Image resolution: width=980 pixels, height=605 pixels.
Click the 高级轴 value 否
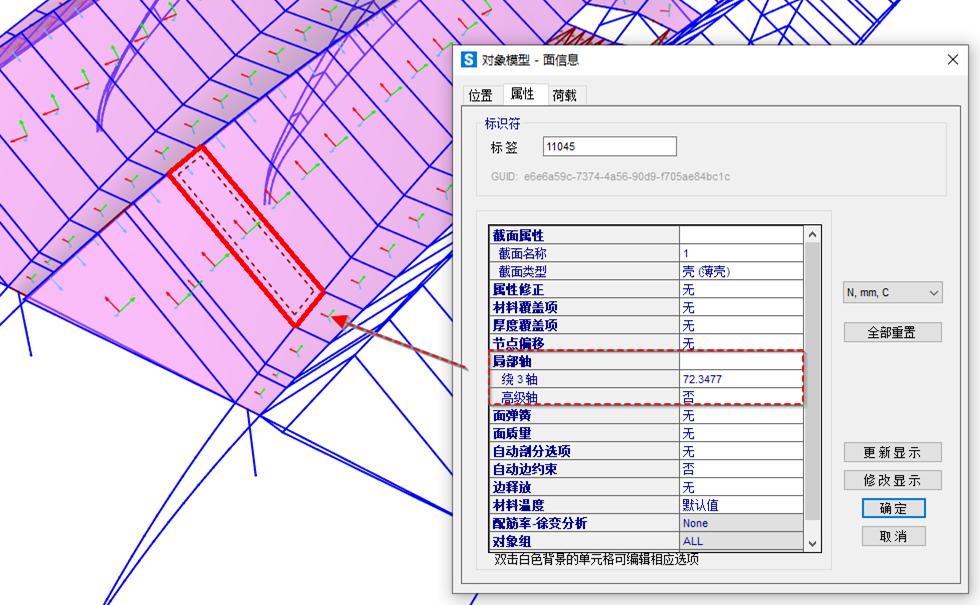740,397
